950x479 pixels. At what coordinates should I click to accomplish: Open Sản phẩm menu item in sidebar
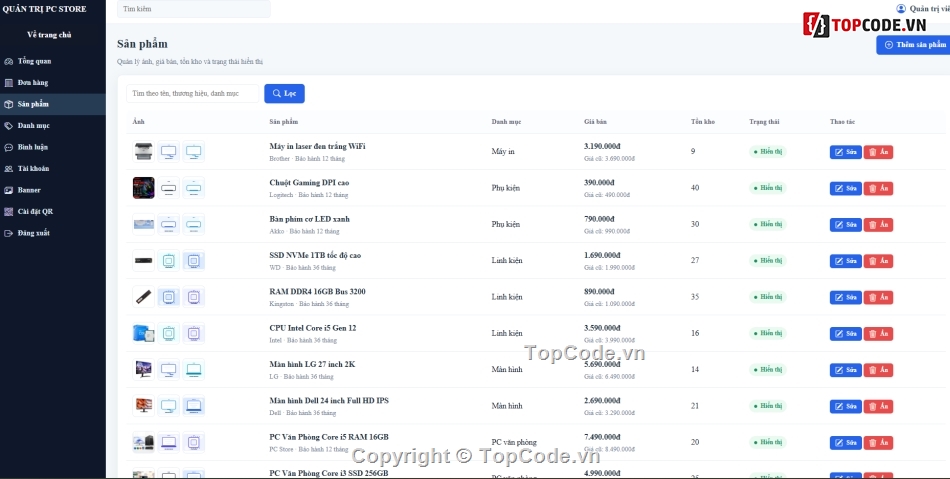[53, 104]
